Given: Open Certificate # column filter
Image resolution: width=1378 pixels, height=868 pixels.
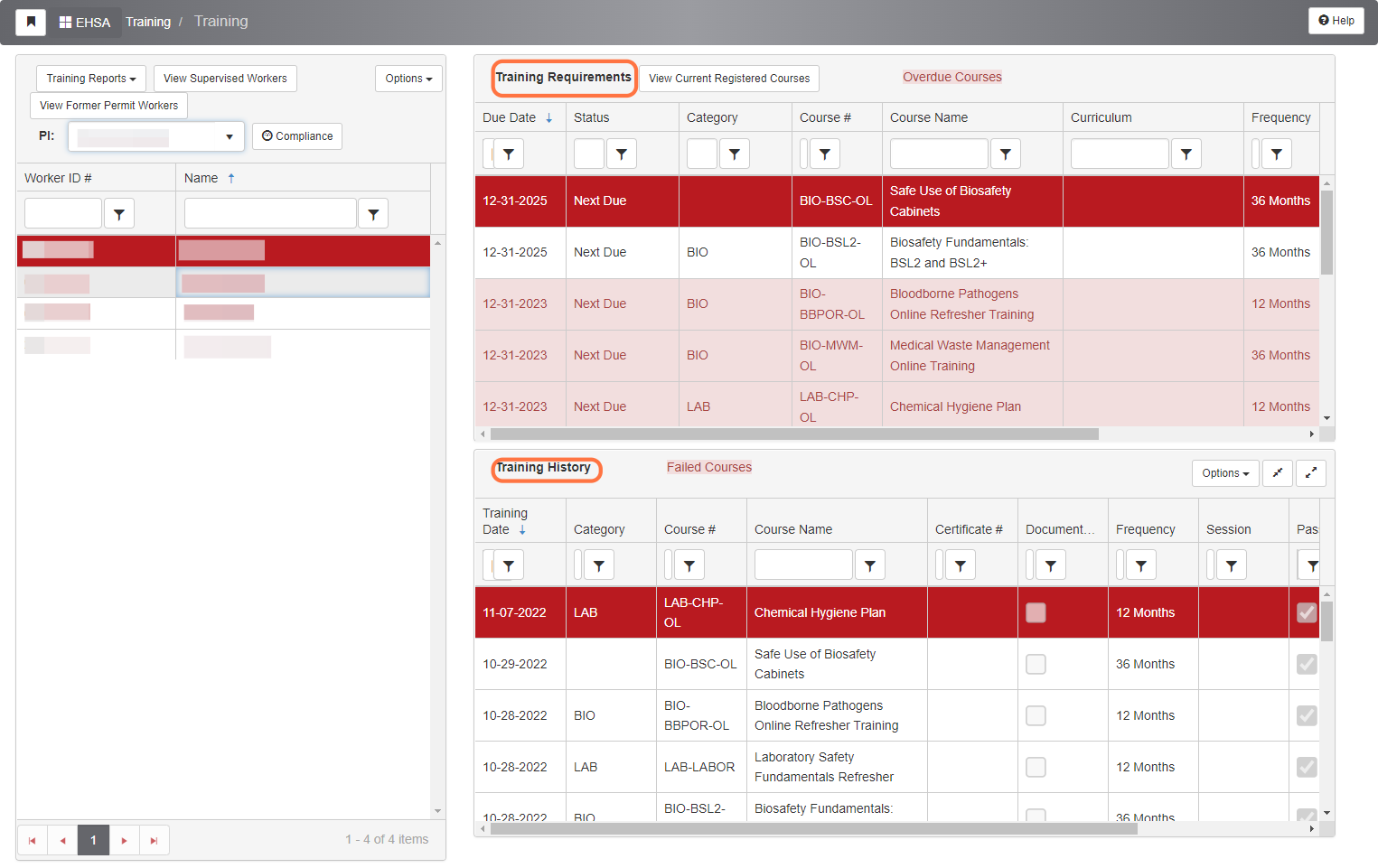Looking at the screenshot, I should (961, 565).
